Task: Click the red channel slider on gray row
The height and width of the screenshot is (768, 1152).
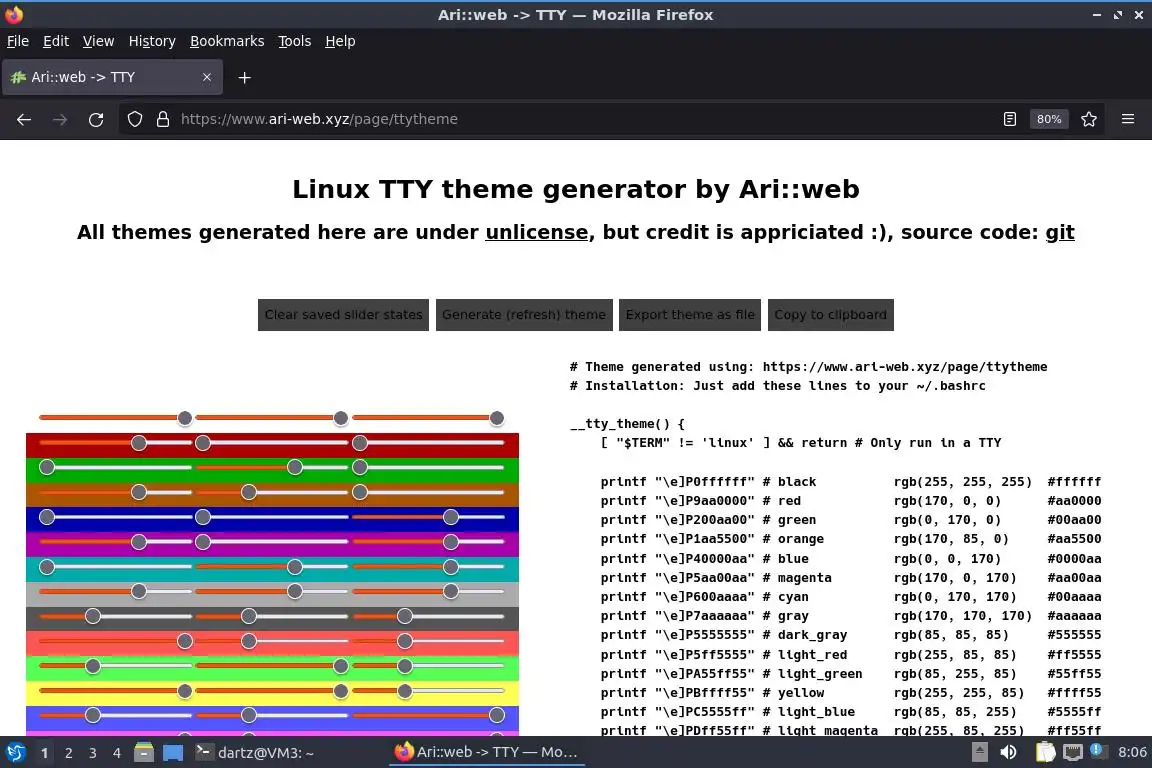Action: [x=115, y=592]
